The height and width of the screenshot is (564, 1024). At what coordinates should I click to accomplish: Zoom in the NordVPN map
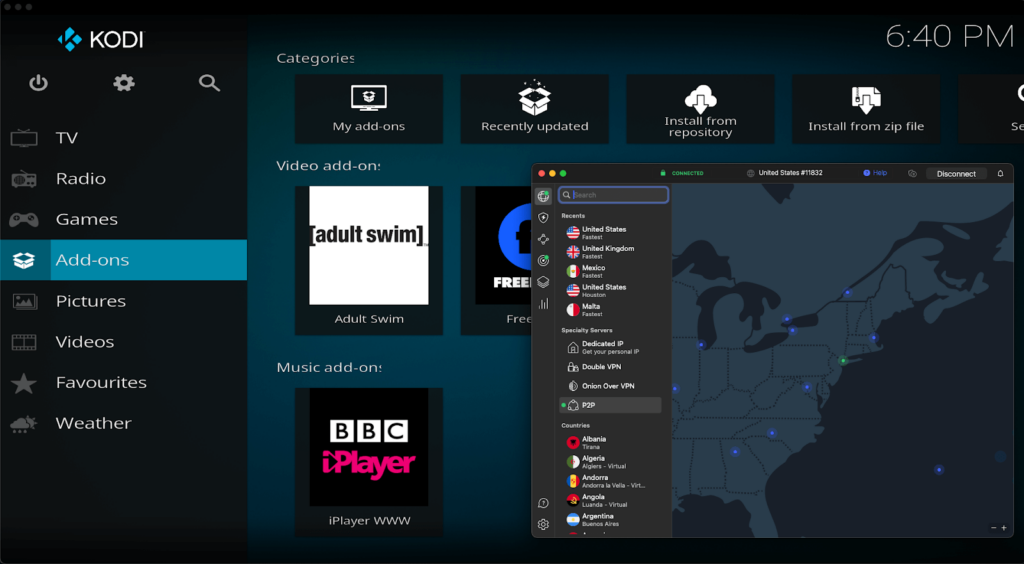pyautogui.click(x=1004, y=527)
